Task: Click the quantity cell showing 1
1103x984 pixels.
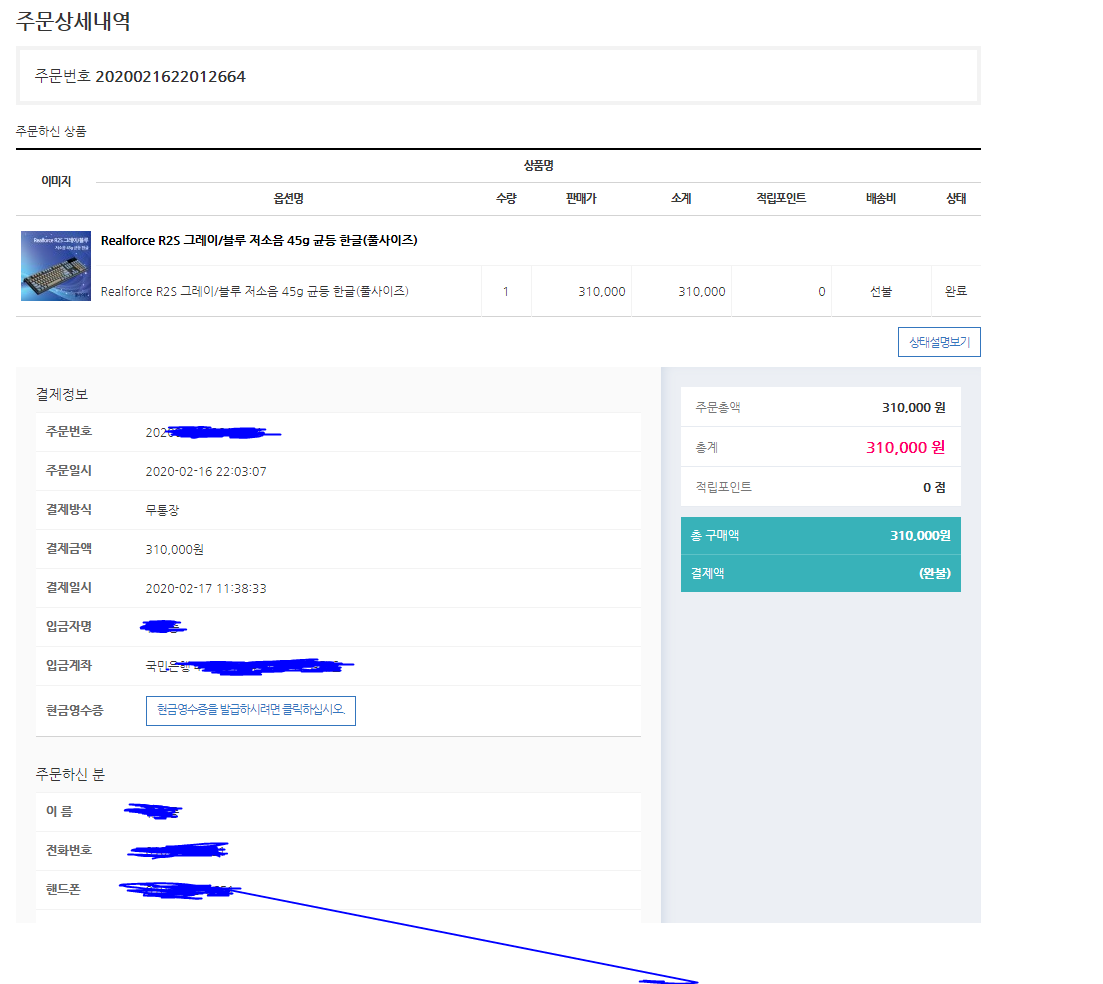Action: pos(506,291)
